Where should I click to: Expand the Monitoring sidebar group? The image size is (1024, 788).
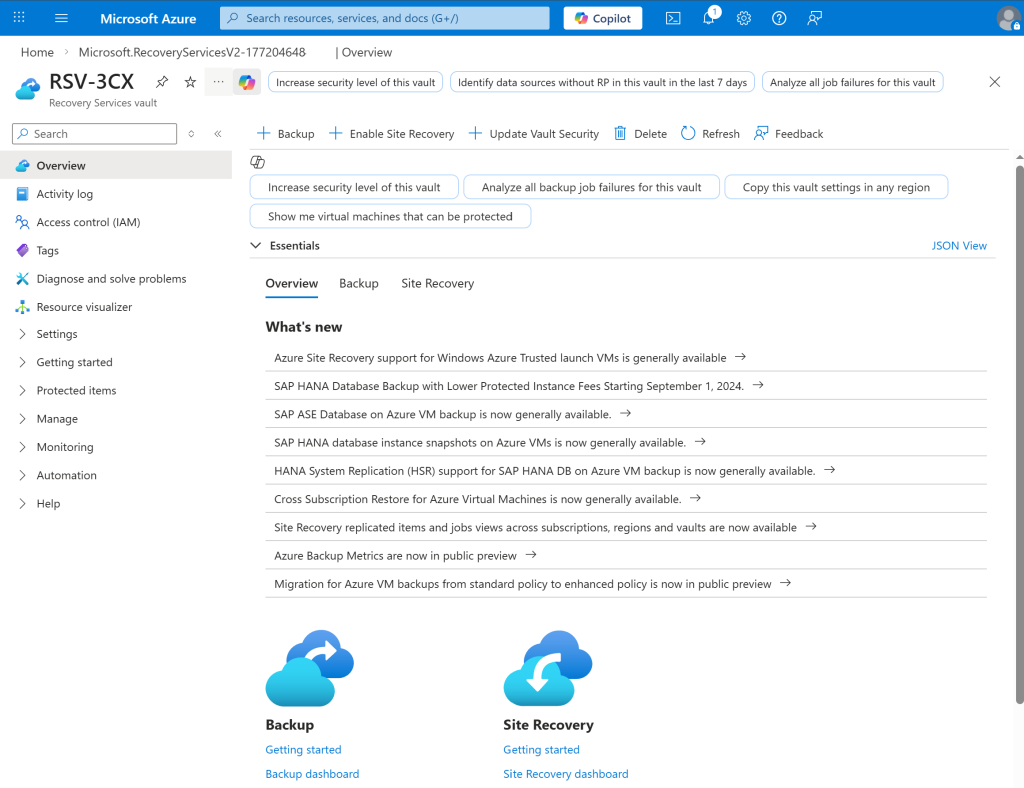coord(65,447)
